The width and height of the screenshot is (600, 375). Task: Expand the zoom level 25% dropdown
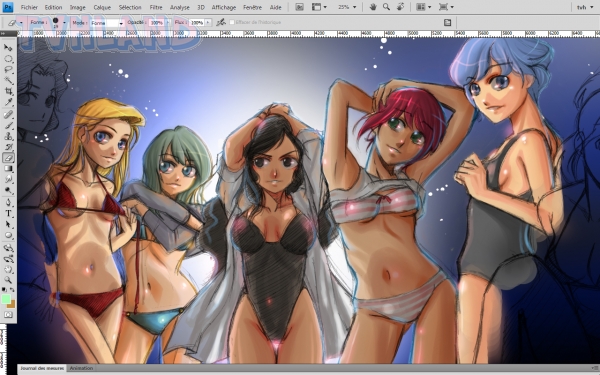(x=346, y=7)
